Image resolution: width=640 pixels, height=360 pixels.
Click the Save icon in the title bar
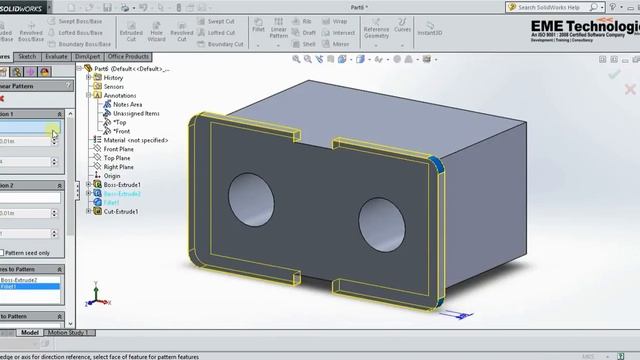(107, 7)
